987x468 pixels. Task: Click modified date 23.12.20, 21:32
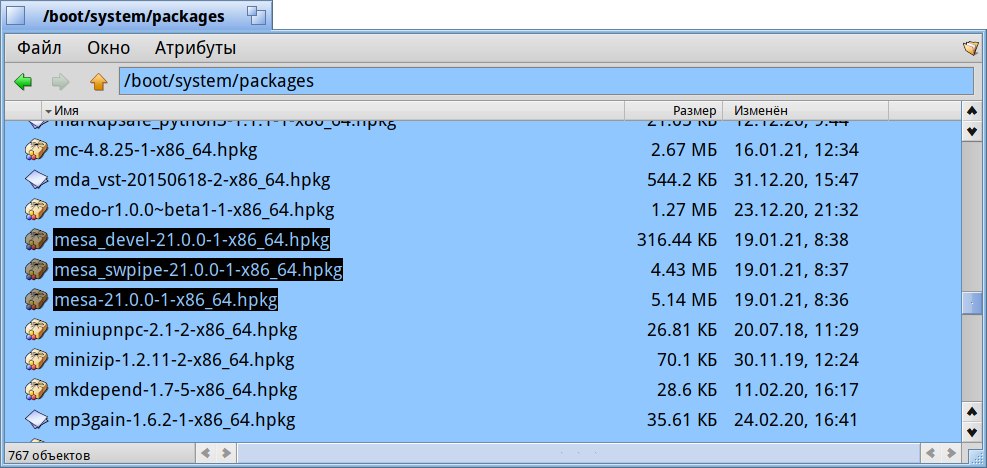click(x=796, y=210)
